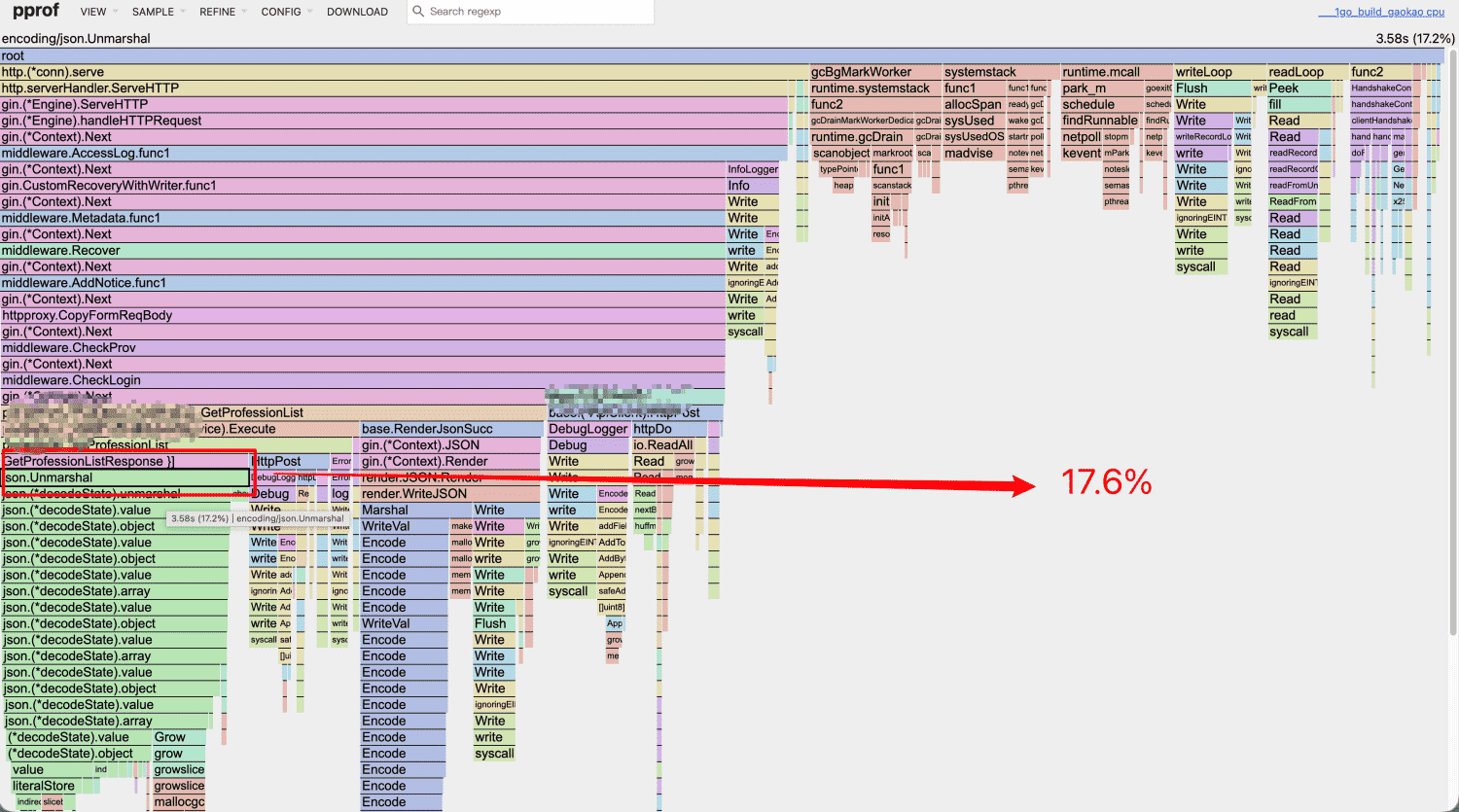Select the writeLoop frame
This screenshot has width=1459, height=812.
pos(1219,72)
